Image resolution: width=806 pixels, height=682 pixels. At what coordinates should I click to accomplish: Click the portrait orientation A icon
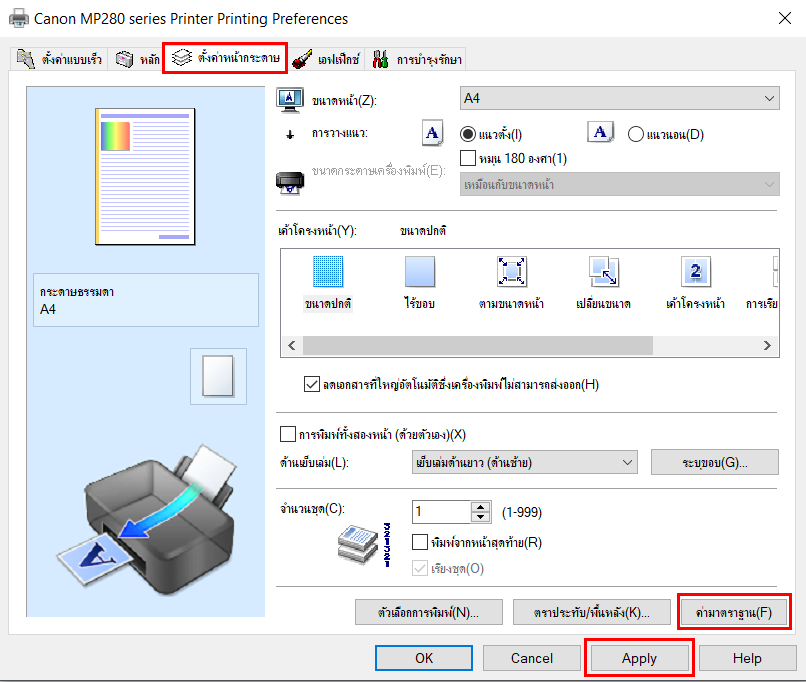(x=432, y=133)
